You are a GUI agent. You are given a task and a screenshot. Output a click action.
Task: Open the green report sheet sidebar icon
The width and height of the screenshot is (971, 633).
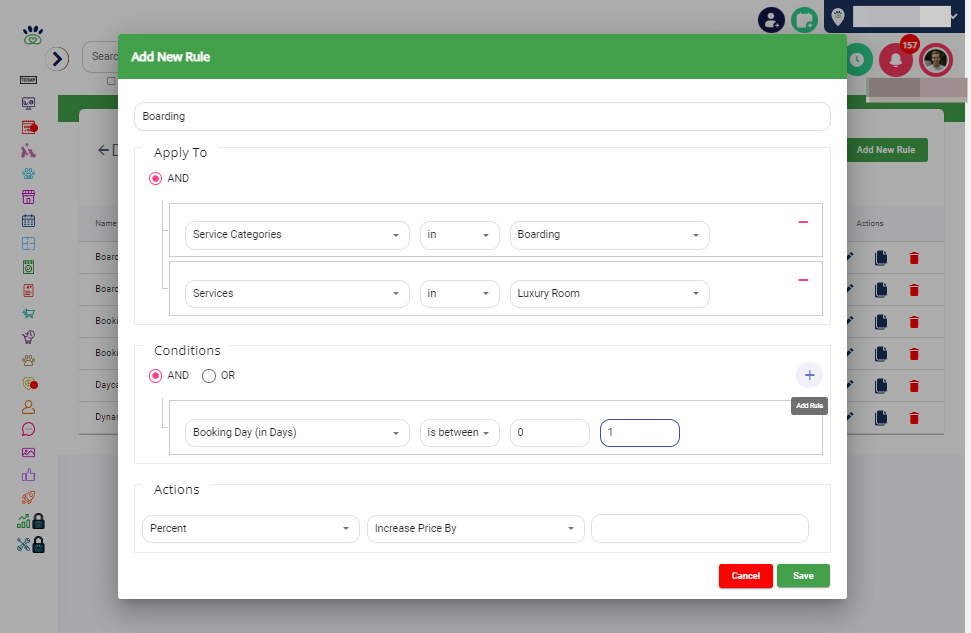[x=28, y=267]
